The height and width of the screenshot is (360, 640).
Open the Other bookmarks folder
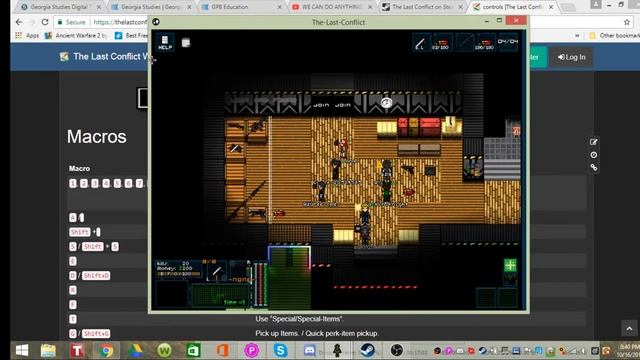(x=614, y=36)
